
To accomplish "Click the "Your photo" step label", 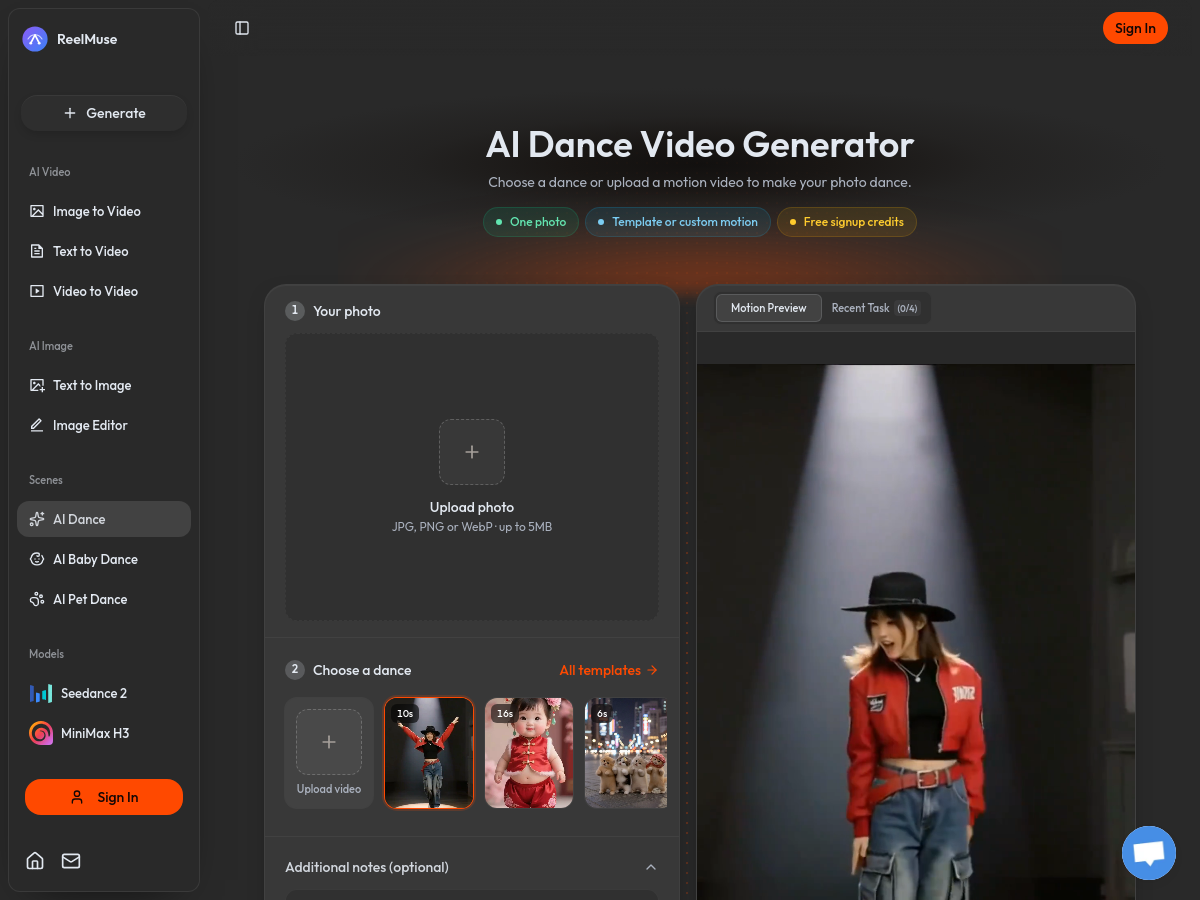I will [x=347, y=311].
